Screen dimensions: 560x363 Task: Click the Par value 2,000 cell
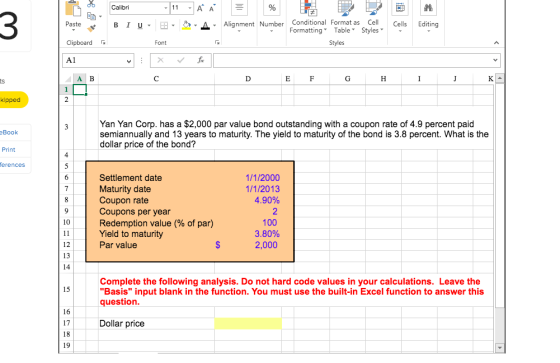[x=266, y=245]
